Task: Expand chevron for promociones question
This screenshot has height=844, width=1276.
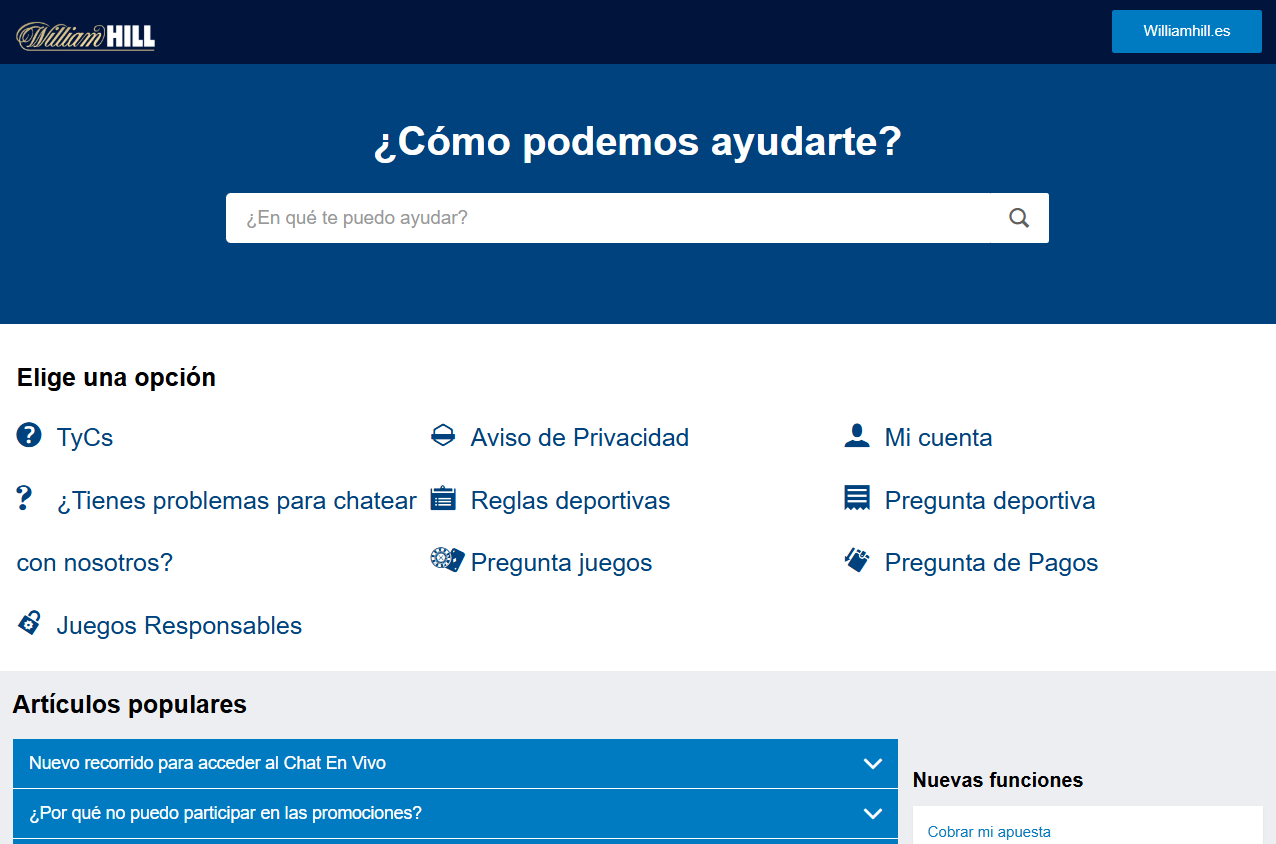Action: pos(873,814)
